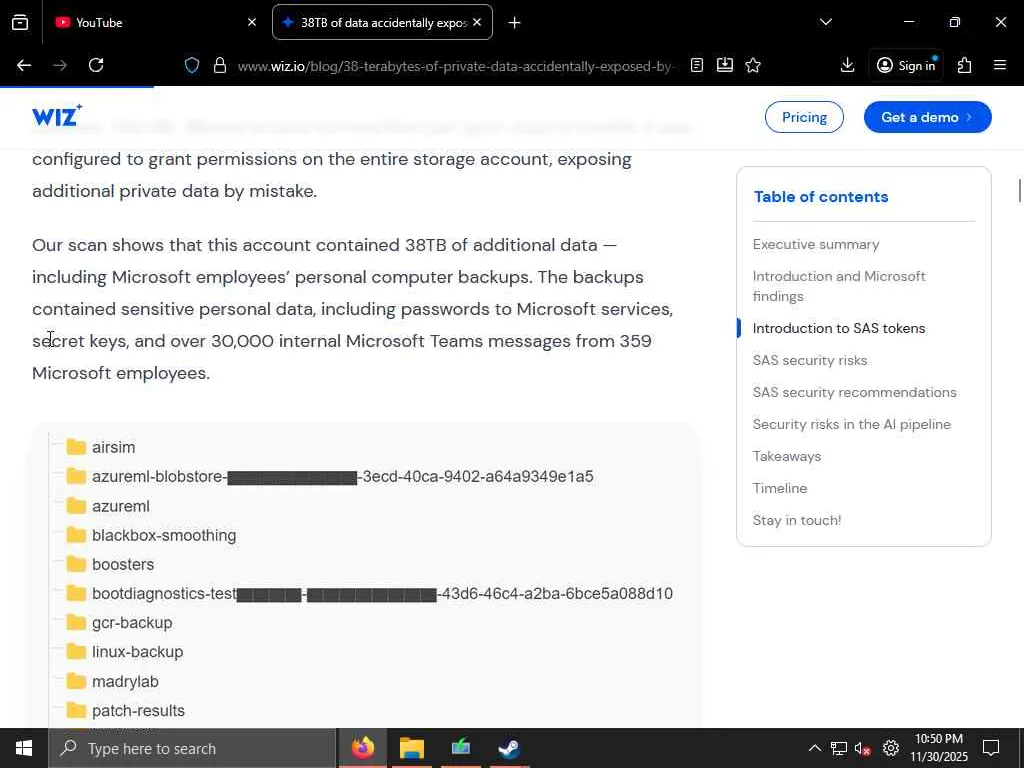
Task: Open the clock showing 10:50 PM
Action: 938,748
